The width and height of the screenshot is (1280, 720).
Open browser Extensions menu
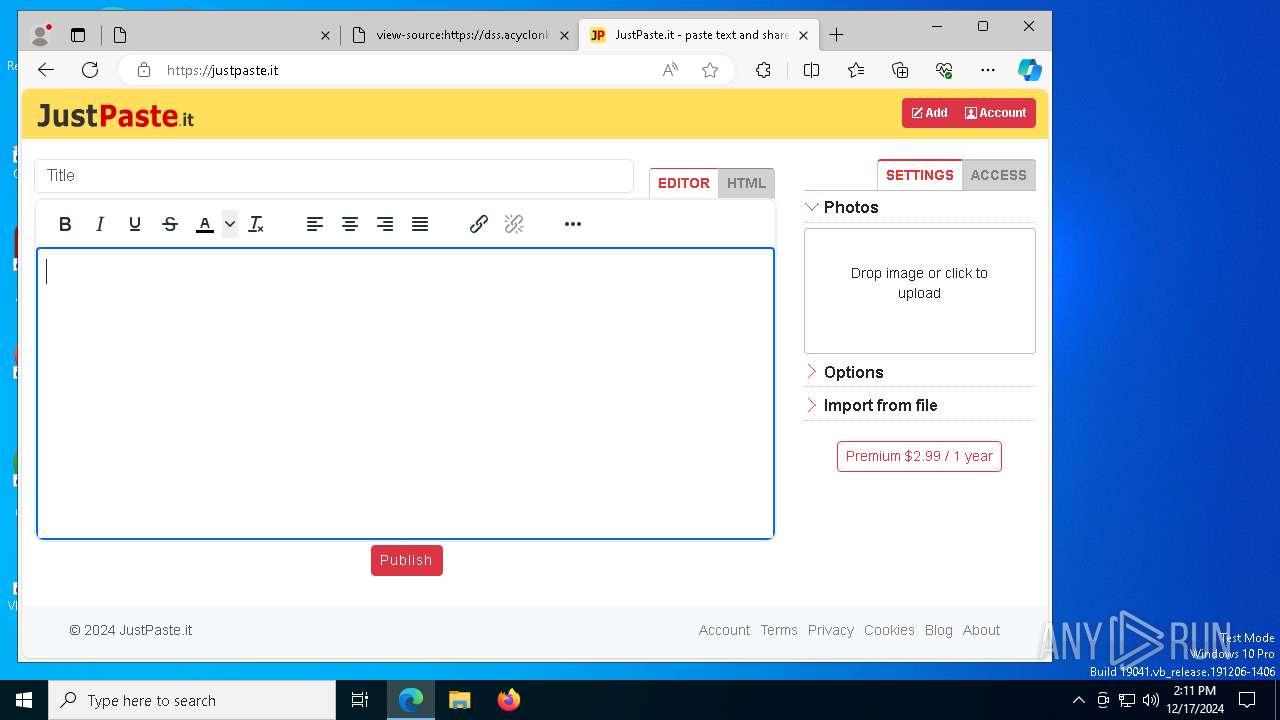(763, 70)
